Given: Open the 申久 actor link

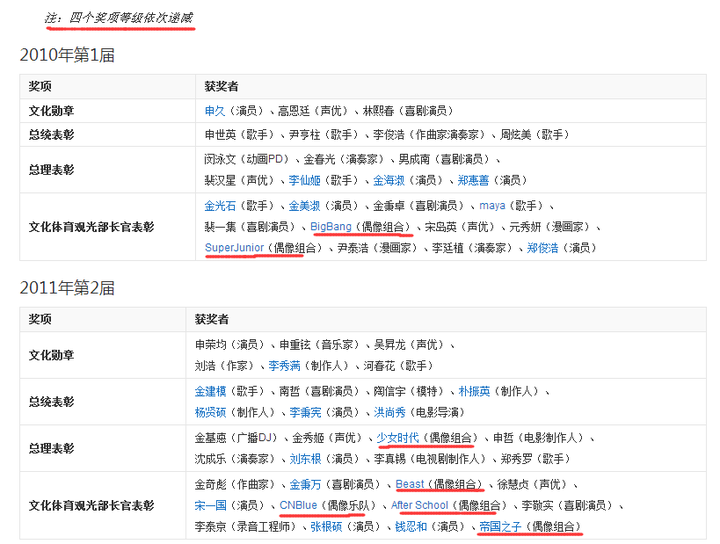Looking at the screenshot, I should point(215,111).
